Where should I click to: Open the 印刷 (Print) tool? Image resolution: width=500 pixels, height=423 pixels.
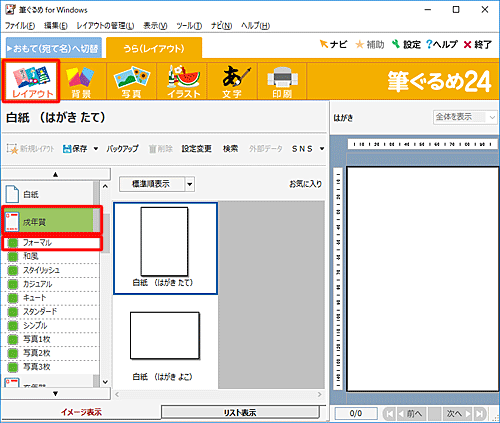[282, 82]
